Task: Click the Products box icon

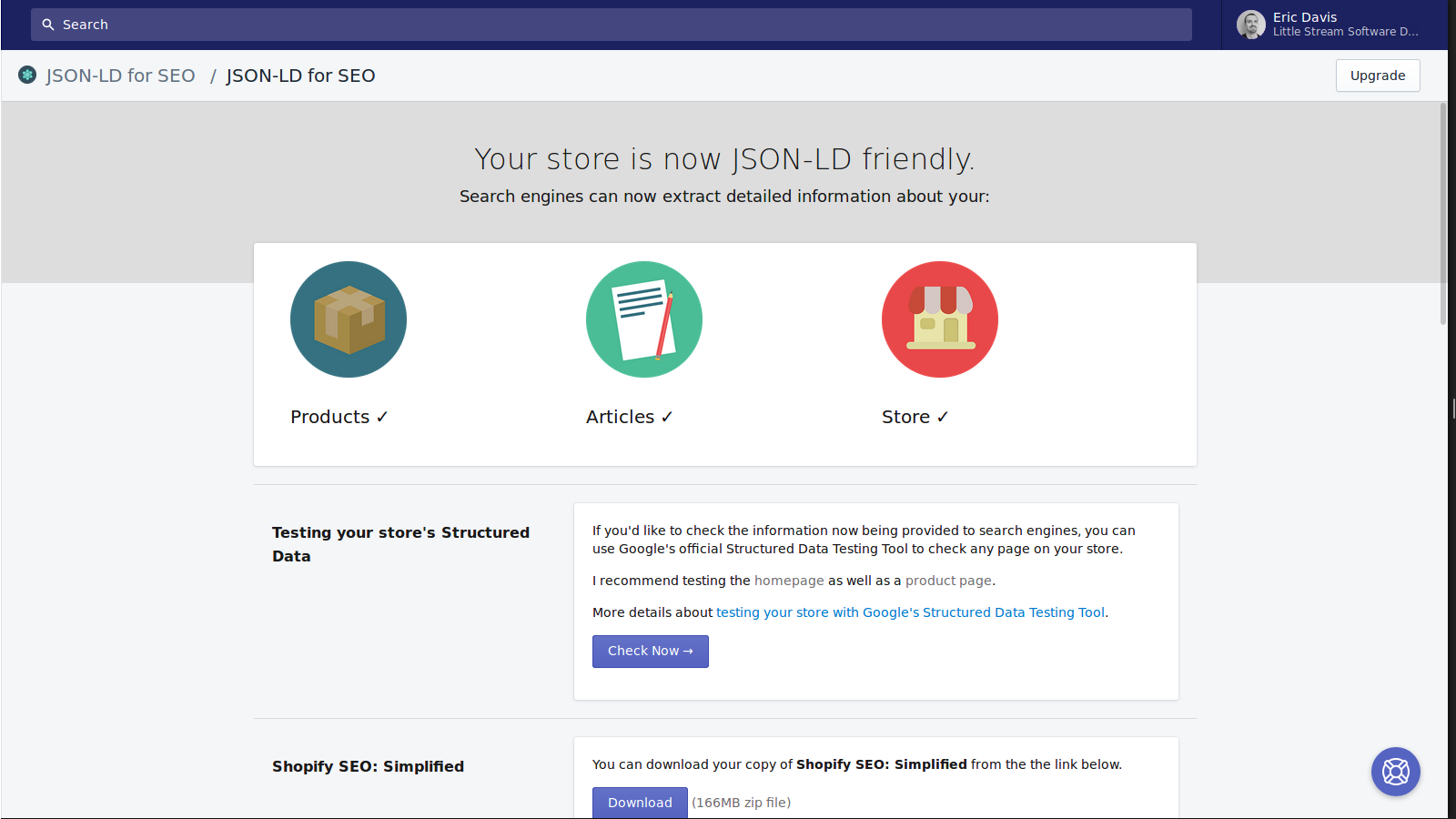Action: point(349,319)
